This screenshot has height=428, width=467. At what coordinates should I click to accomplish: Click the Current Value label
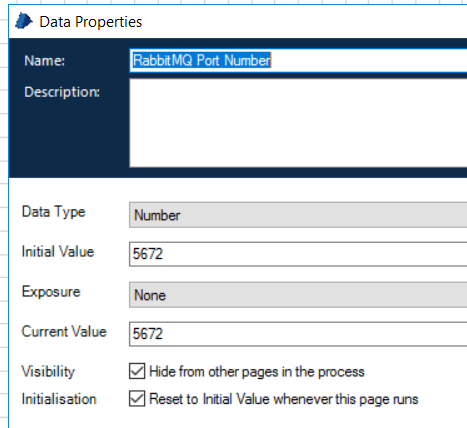coord(64,332)
